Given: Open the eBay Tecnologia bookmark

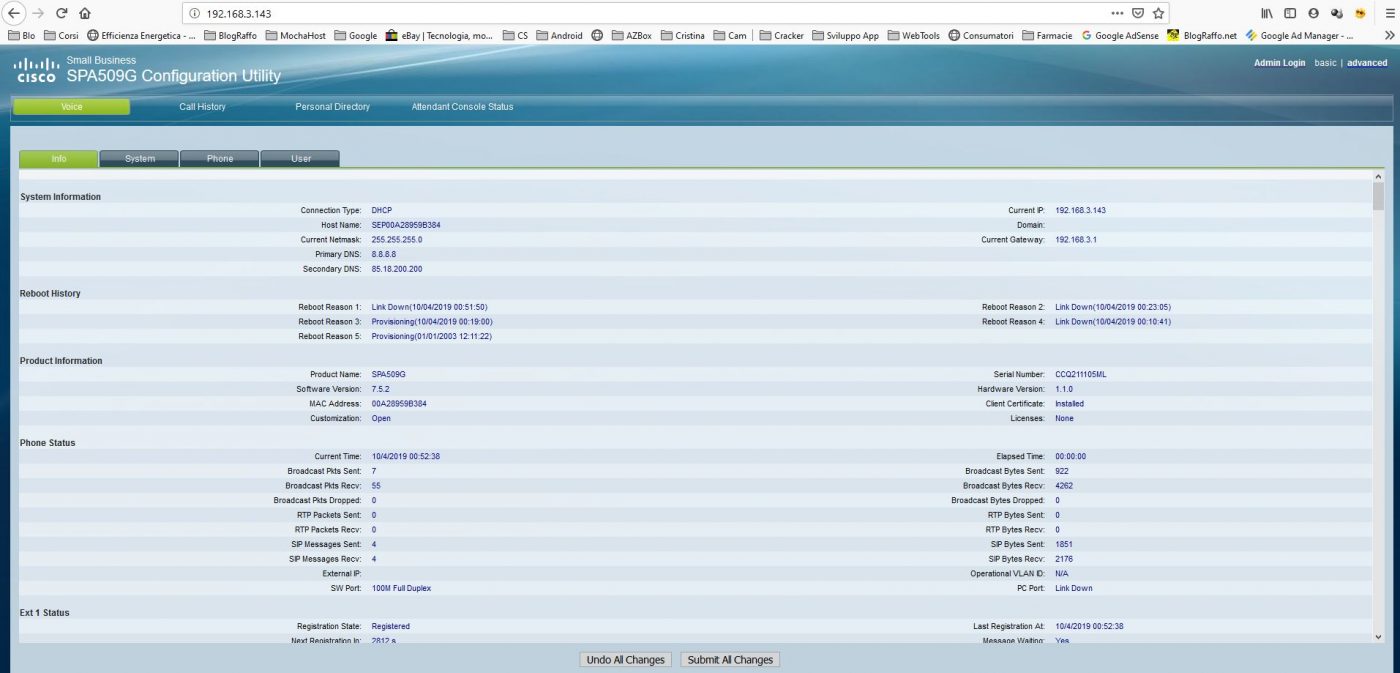Looking at the screenshot, I should coord(438,36).
